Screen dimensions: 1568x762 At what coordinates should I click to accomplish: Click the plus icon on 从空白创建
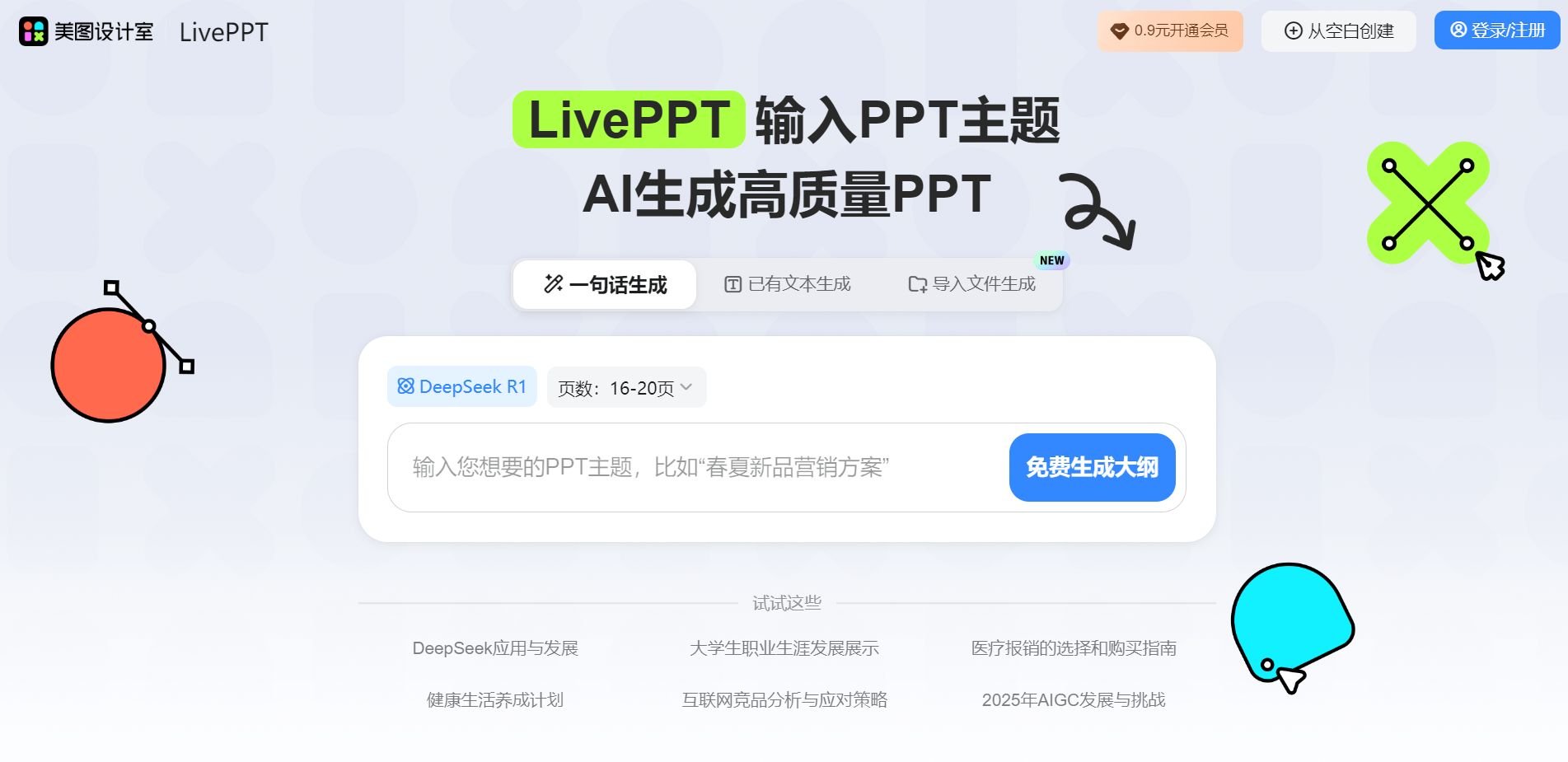1291,30
